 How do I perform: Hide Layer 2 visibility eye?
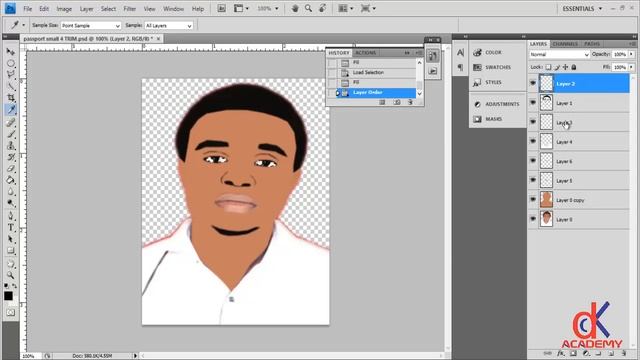coord(533,83)
